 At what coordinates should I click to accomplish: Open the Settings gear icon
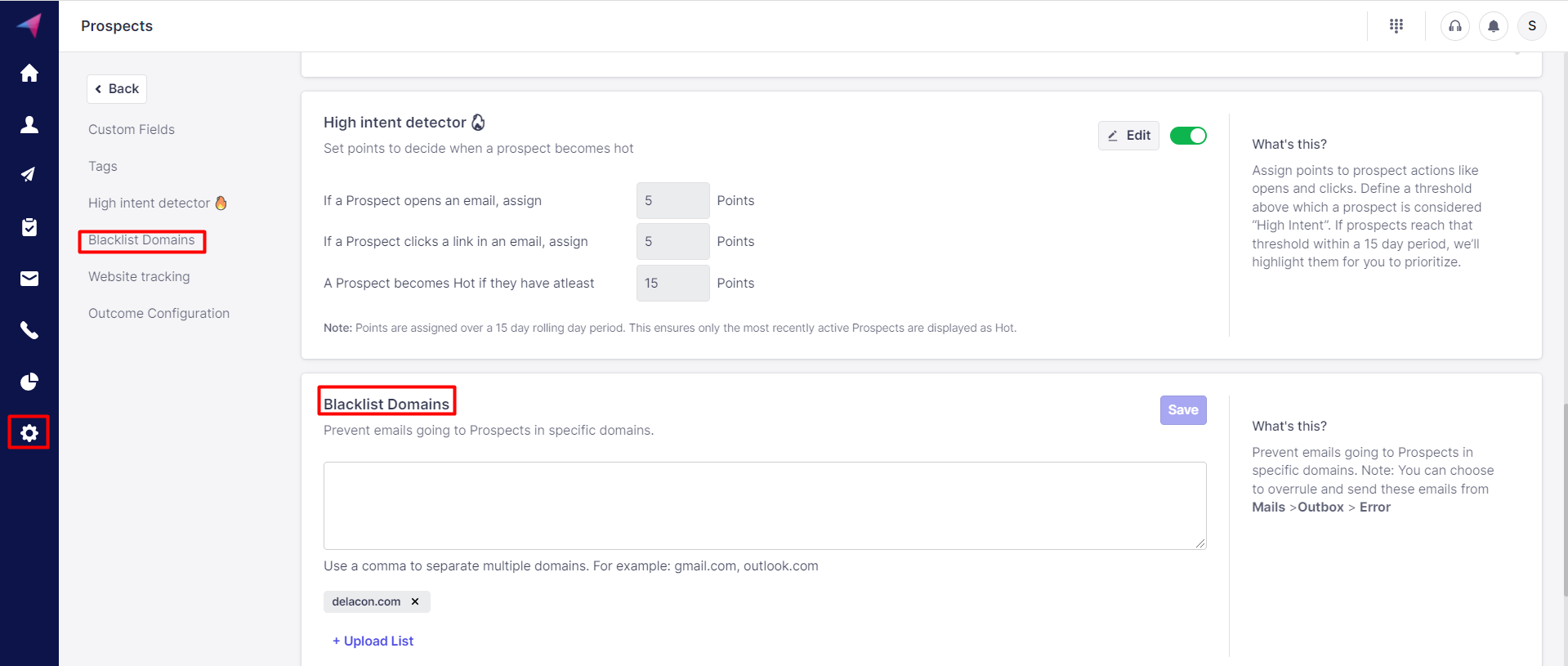tap(29, 432)
